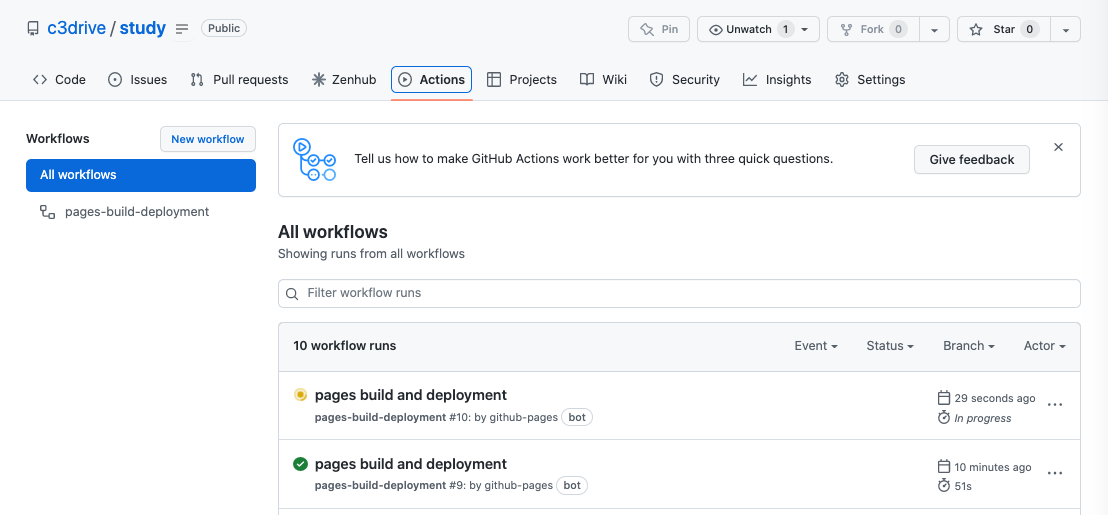The image size is (1108, 515).
Task: Expand the Actor filter dropdown
Action: click(1044, 346)
